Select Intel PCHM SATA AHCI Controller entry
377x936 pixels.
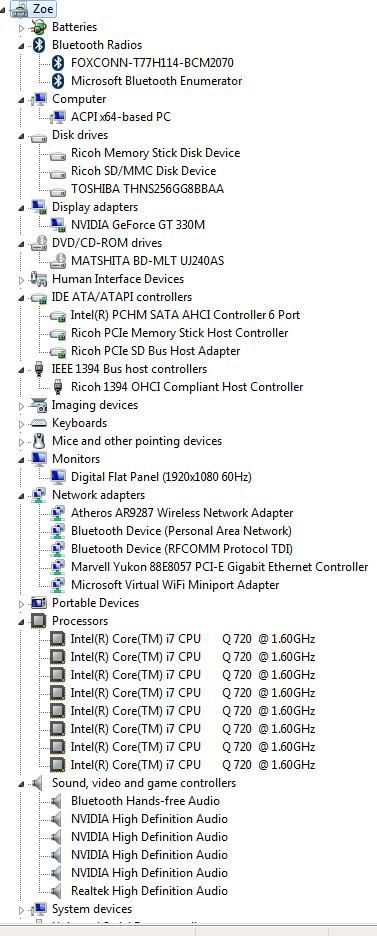tap(185, 315)
